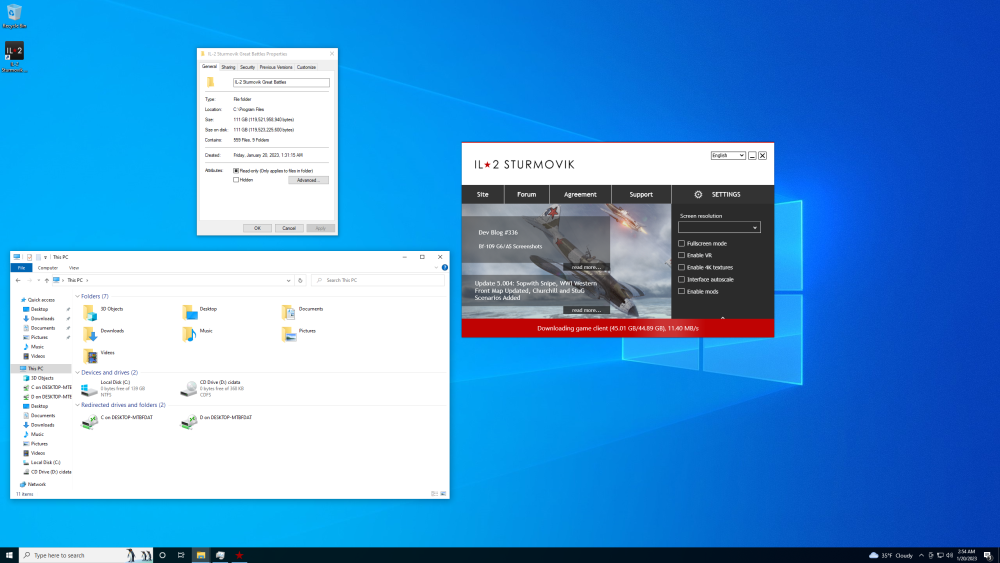Open the CD Drive (D:) cidata icon

click(189, 388)
